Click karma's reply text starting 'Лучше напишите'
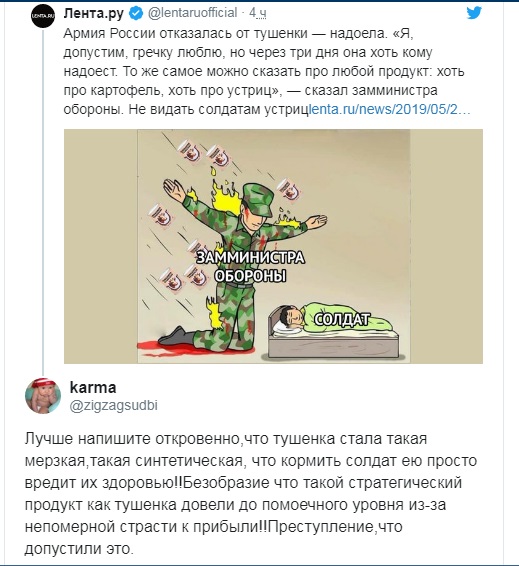 coord(251,494)
